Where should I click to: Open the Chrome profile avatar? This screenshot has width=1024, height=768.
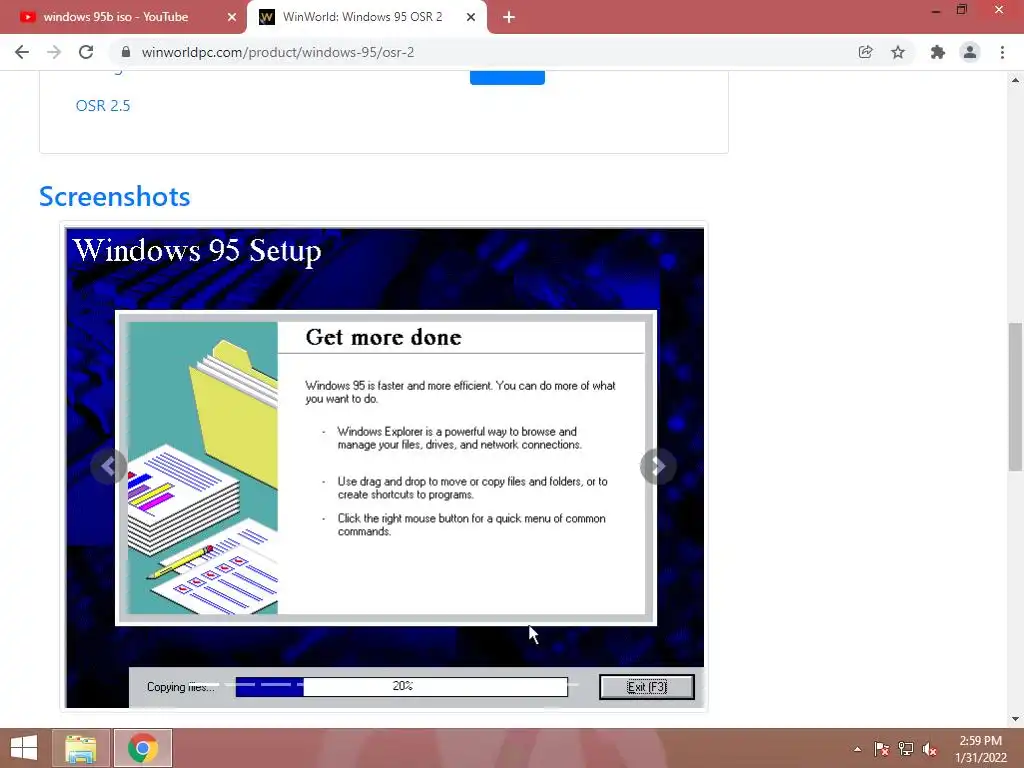970,52
